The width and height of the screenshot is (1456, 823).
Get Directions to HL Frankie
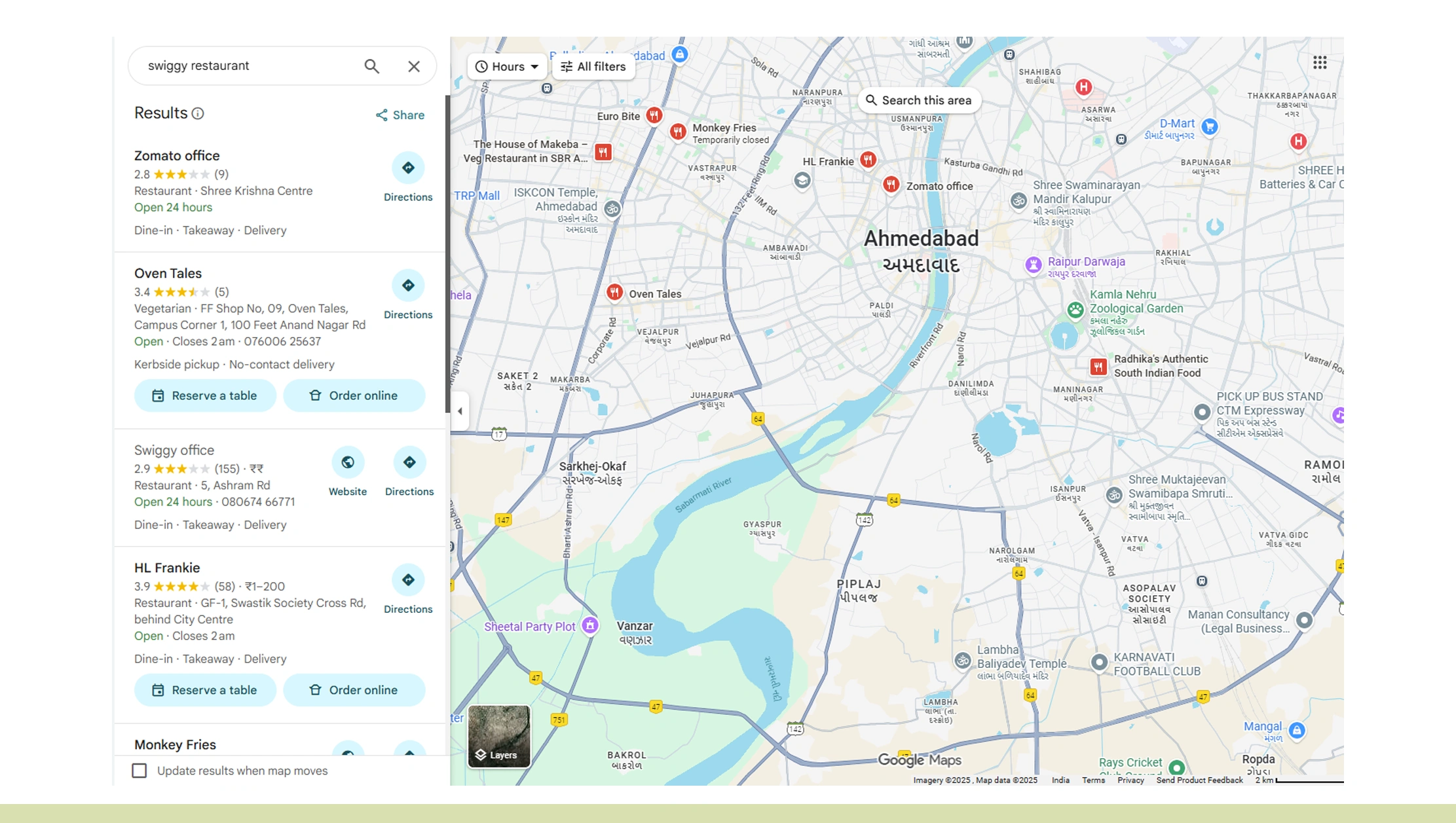click(407, 580)
